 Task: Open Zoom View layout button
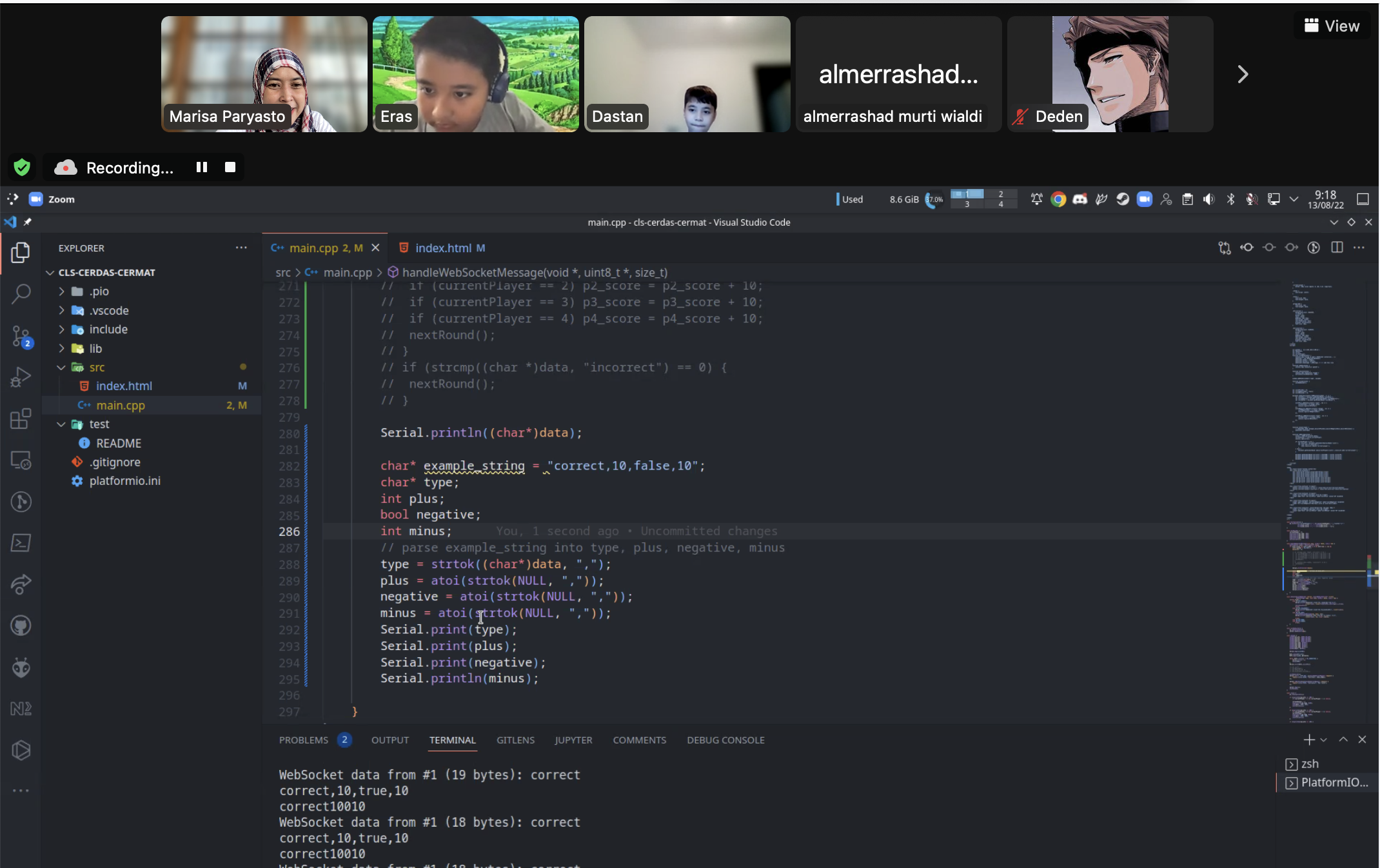[1332, 26]
